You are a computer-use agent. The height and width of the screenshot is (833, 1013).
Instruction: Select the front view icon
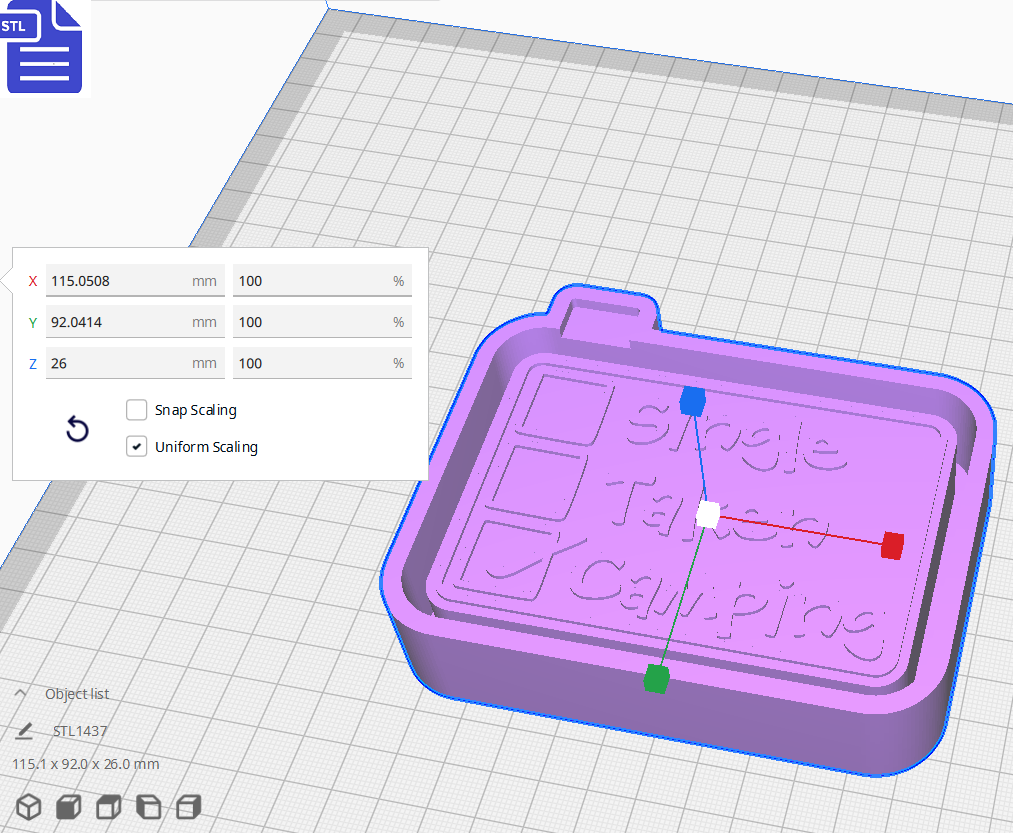point(67,807)
